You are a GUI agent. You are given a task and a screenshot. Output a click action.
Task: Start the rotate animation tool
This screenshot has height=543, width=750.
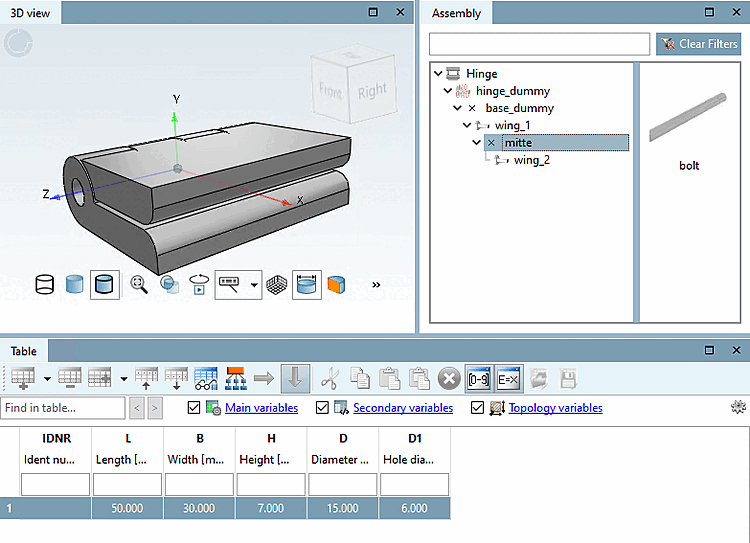point(199,284)
